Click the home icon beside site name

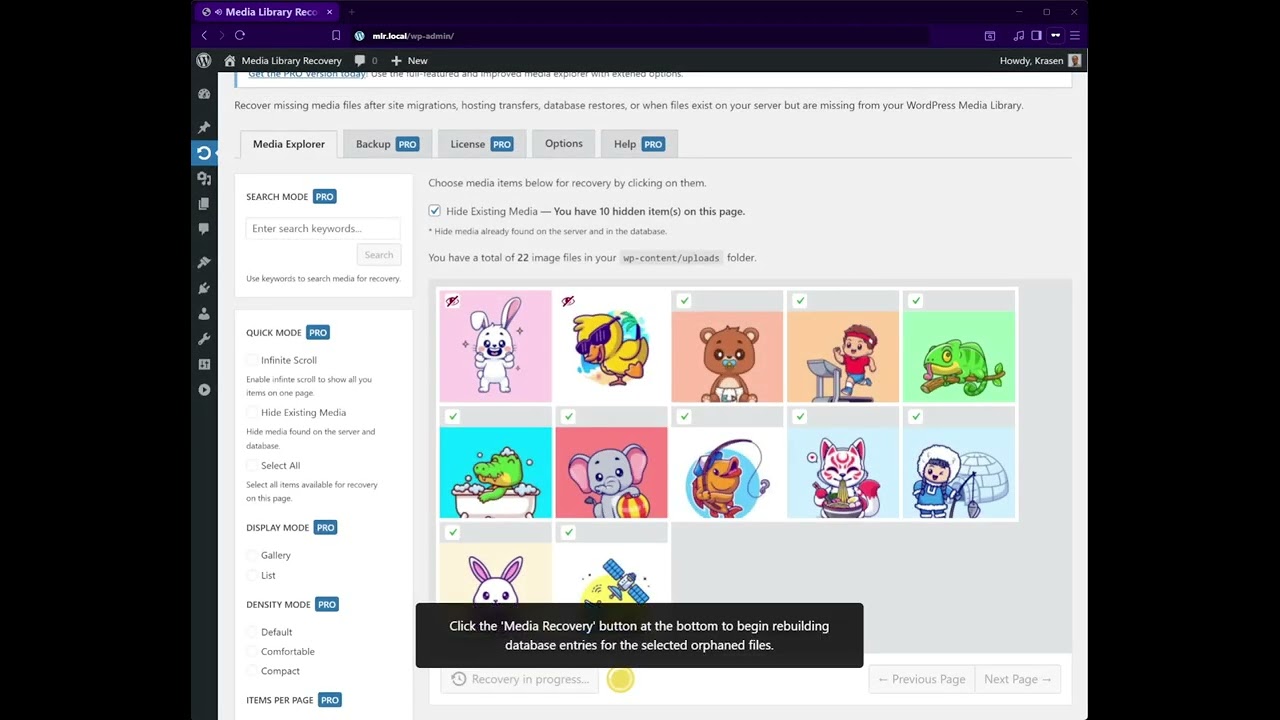[229, 60]
